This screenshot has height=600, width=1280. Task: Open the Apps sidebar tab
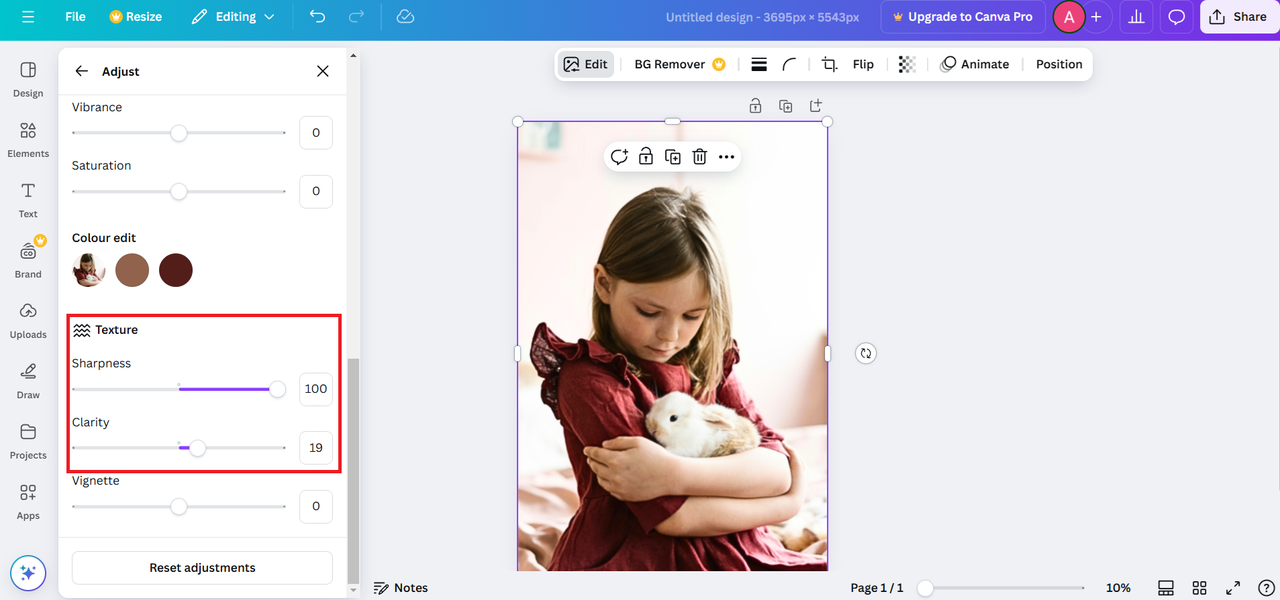click(28, 502)
